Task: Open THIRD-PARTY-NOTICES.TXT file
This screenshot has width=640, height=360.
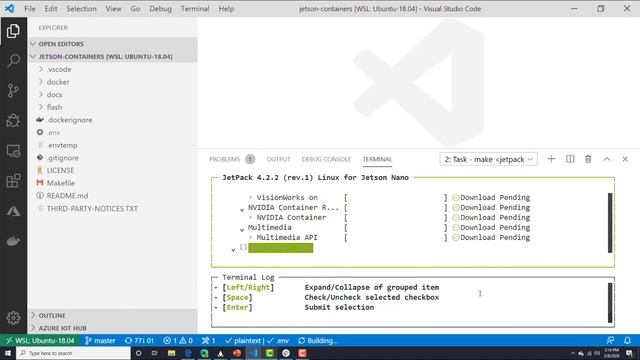Action: 113,209
